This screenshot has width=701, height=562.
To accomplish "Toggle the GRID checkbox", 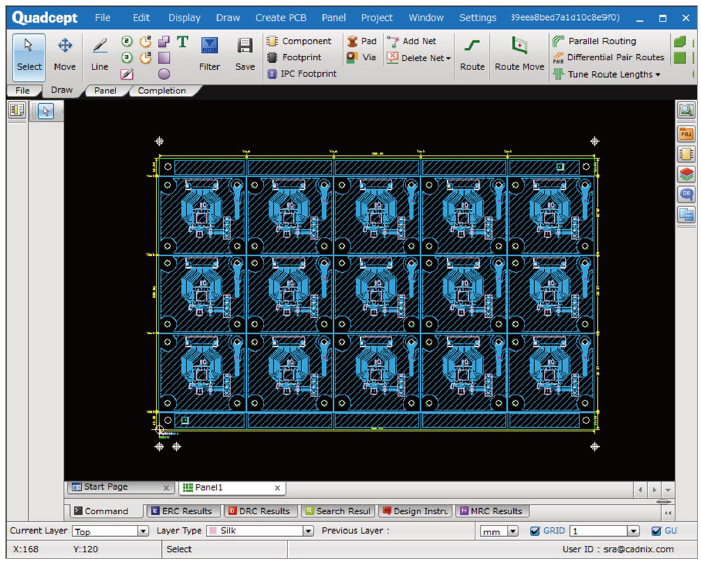I will click(535, 531).
